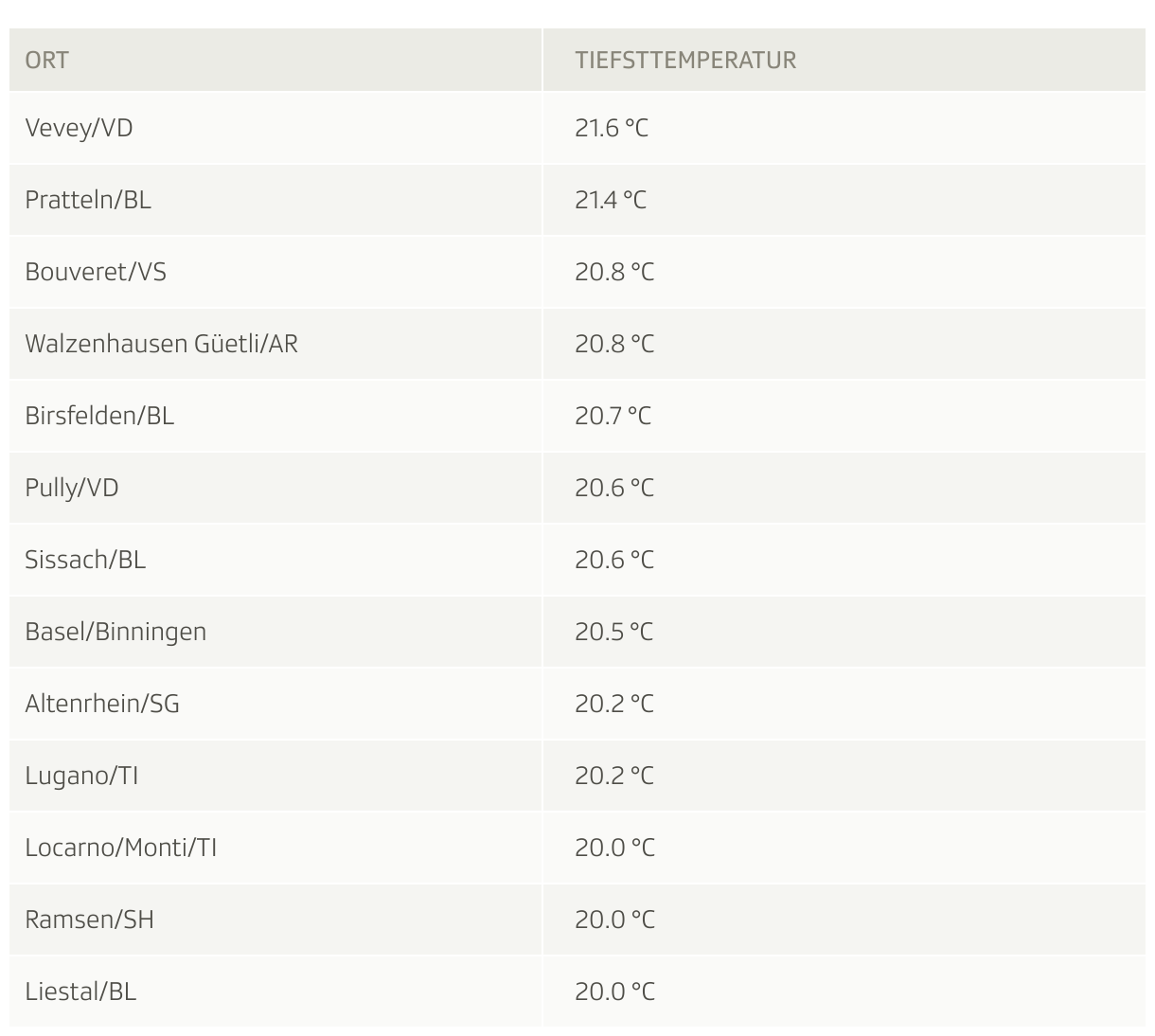Select the Pratteln/BL location cell
Viewport: 1155px width, 1036px height.
275,200
